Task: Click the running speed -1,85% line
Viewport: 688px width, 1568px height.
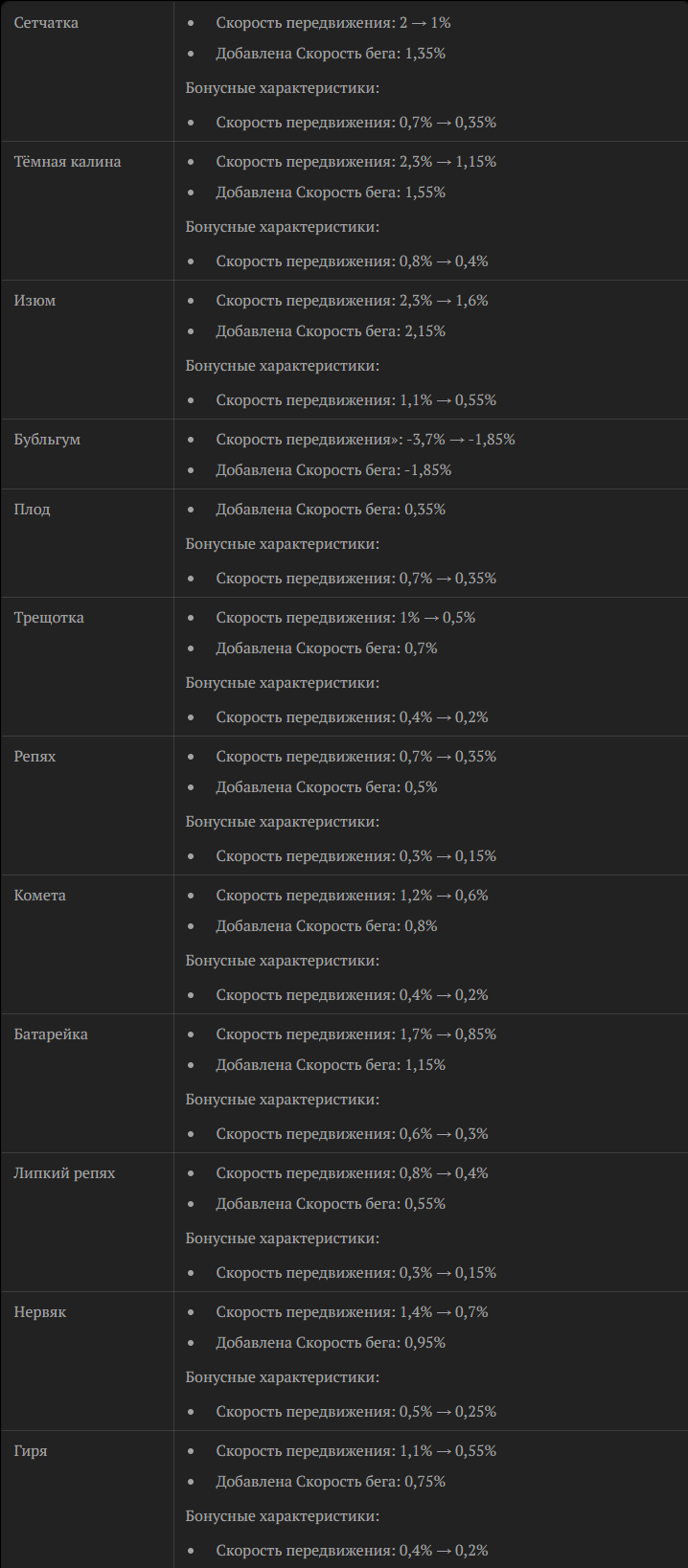Action: point(333,470)
